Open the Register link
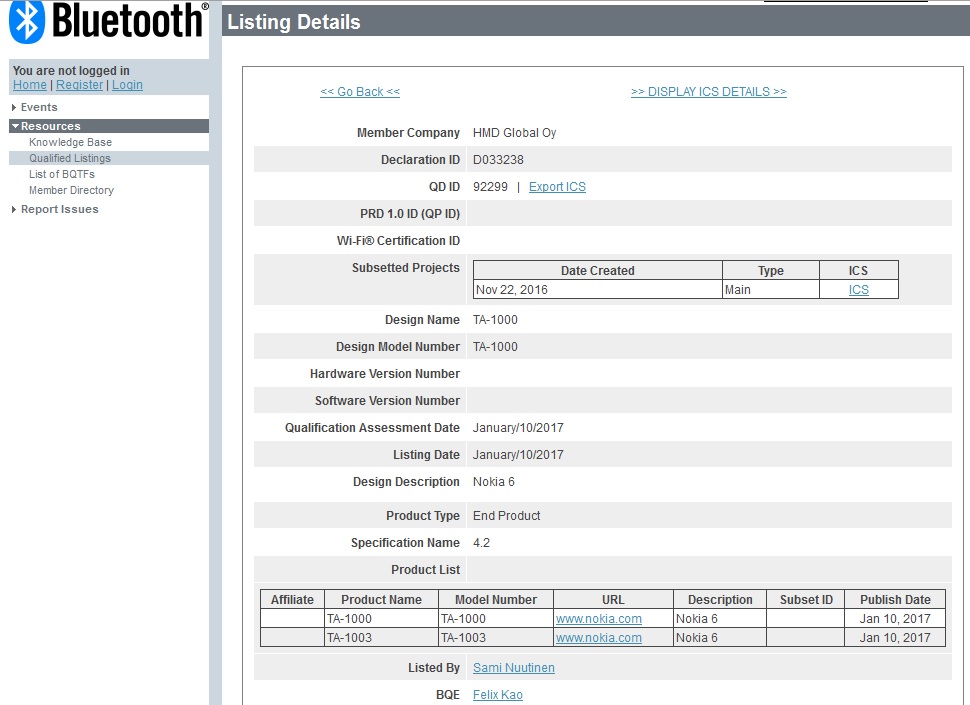Image resolution: width=970 pixels, height=705 pixels. (x=80, y=85)
